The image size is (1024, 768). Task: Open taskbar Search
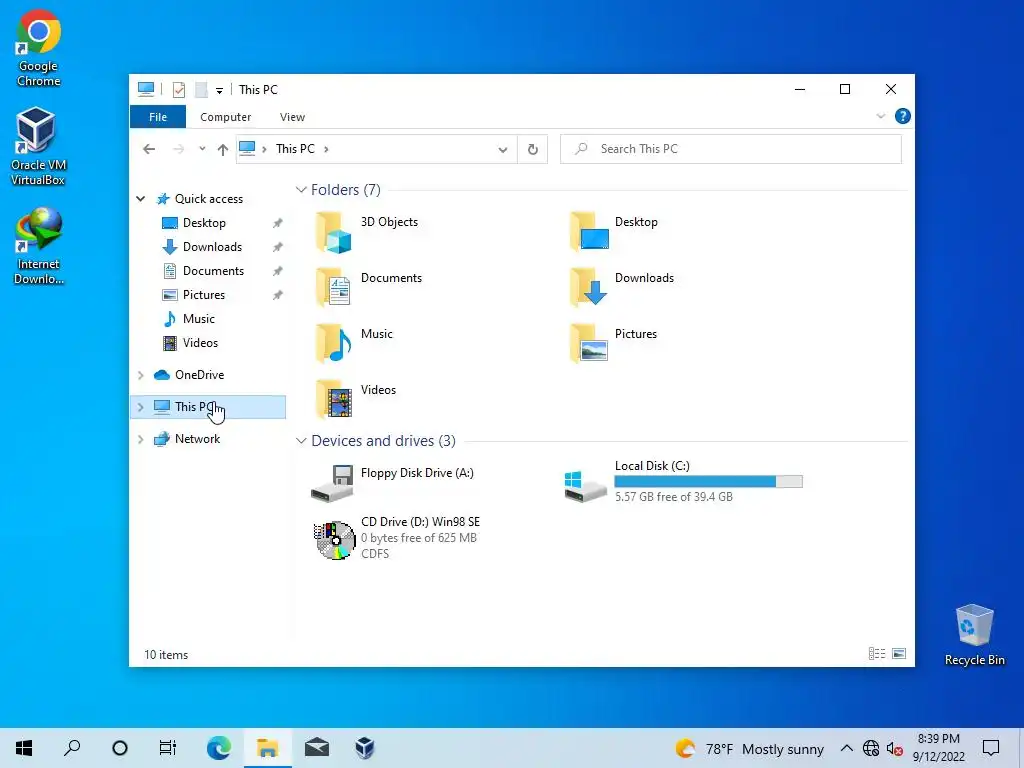point(72,748)
